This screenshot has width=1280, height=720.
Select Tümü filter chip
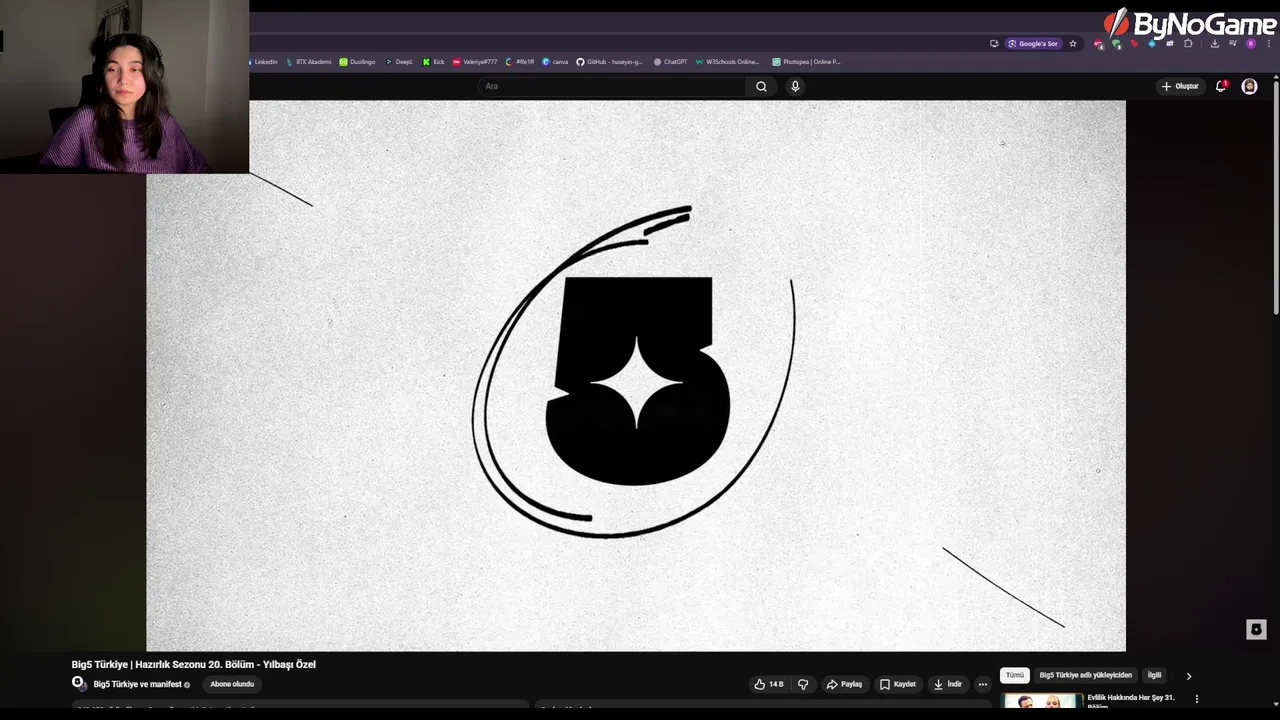pos(1015,675)
